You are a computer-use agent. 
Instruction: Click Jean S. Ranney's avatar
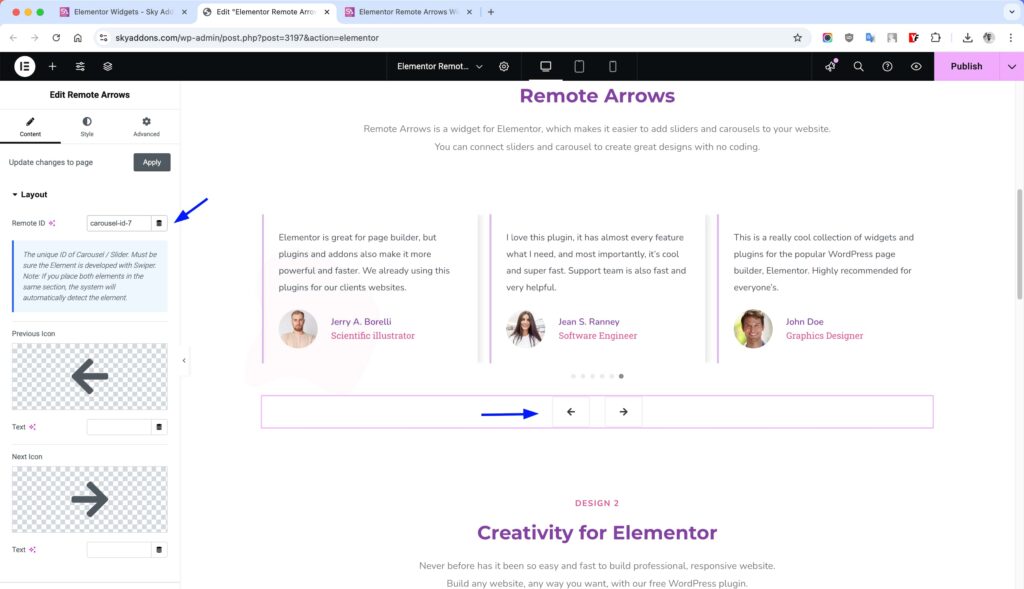525,328
